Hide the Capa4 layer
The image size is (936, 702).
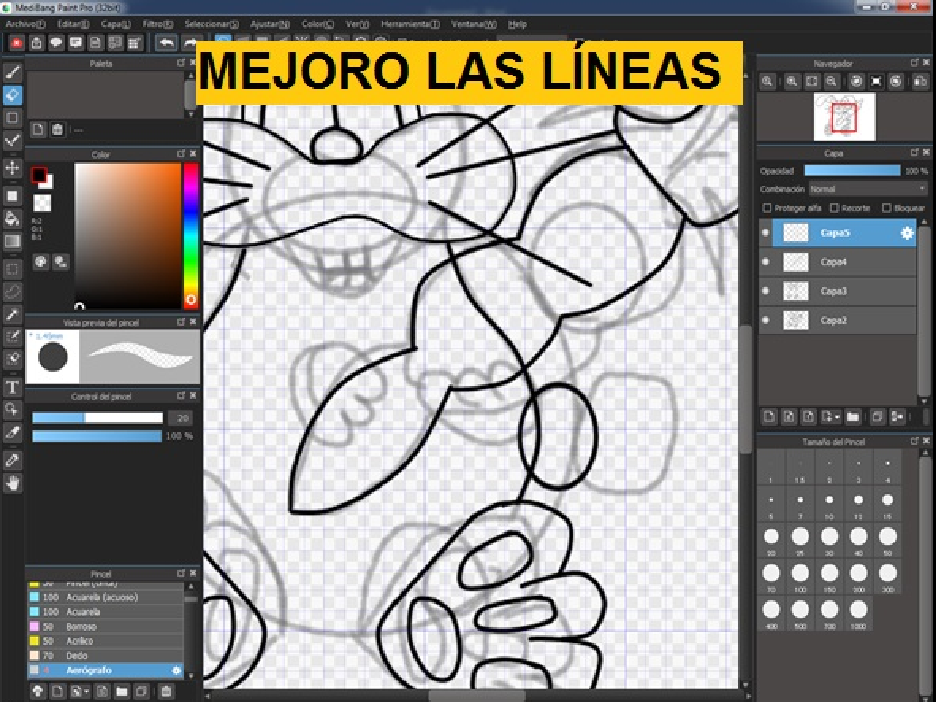(766, 261)
